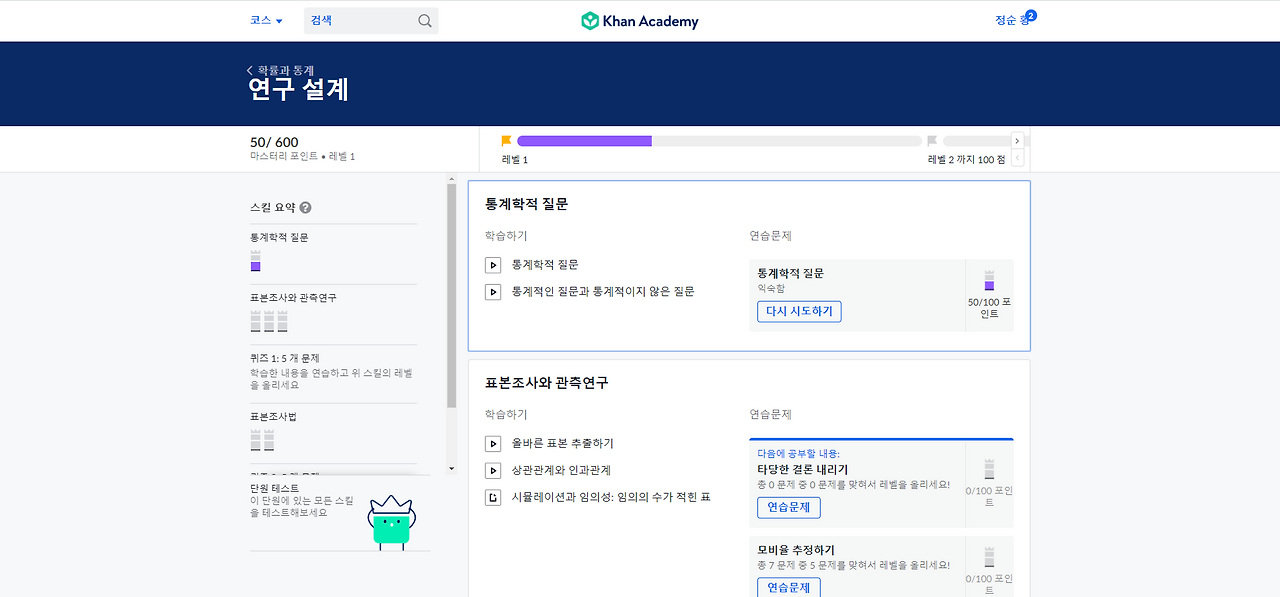Screen dimensions: 1280x597
Task: Click the Khan Academy logo
Action: coord(639,20)
